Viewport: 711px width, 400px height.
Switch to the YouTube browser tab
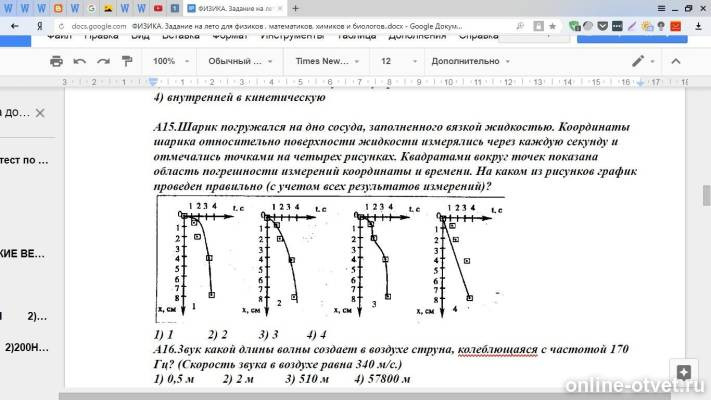pyautogui.click(x=158, y=8)
